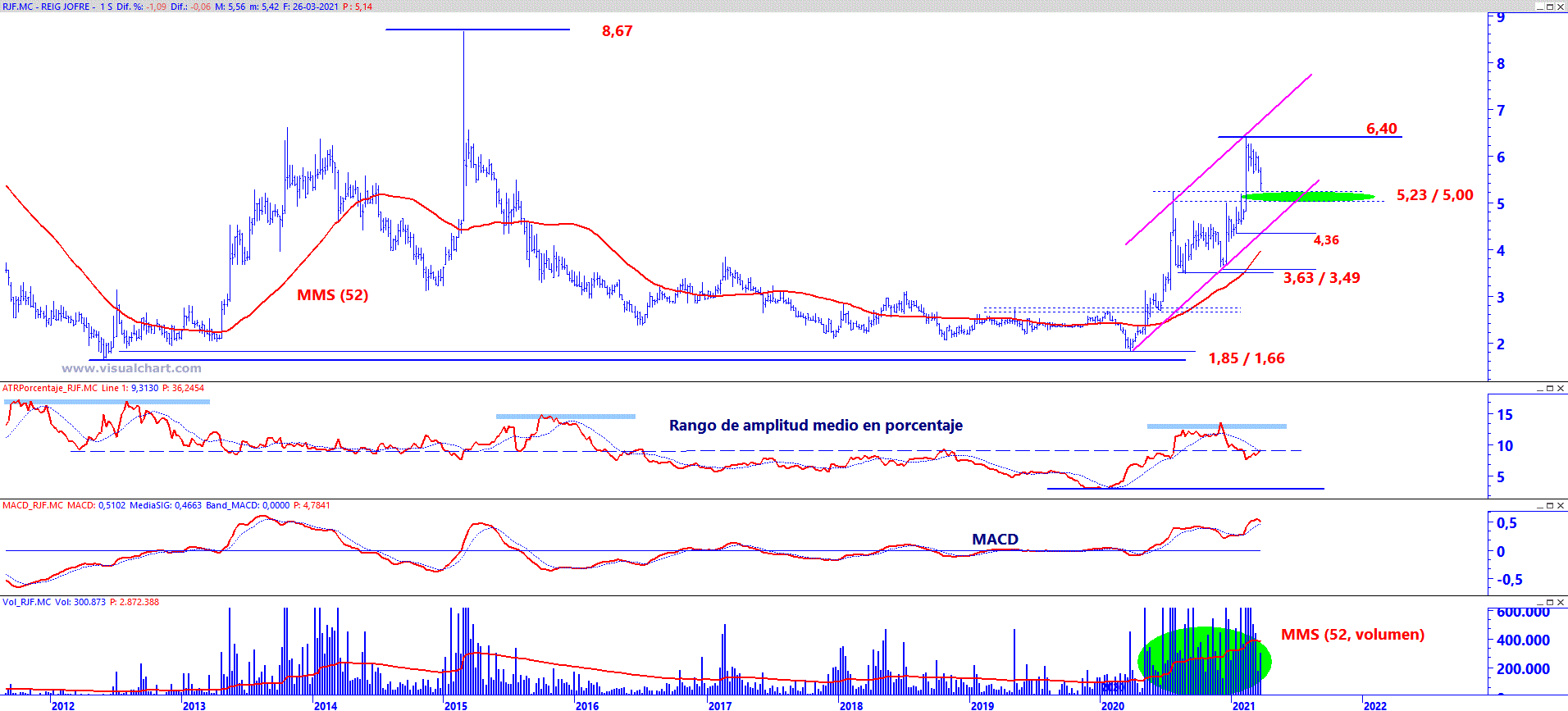Click the 'F: 26-03-2021' date in header
Image resolution: width=1568 pixels, height=711 pixels.
coord(312,7)
